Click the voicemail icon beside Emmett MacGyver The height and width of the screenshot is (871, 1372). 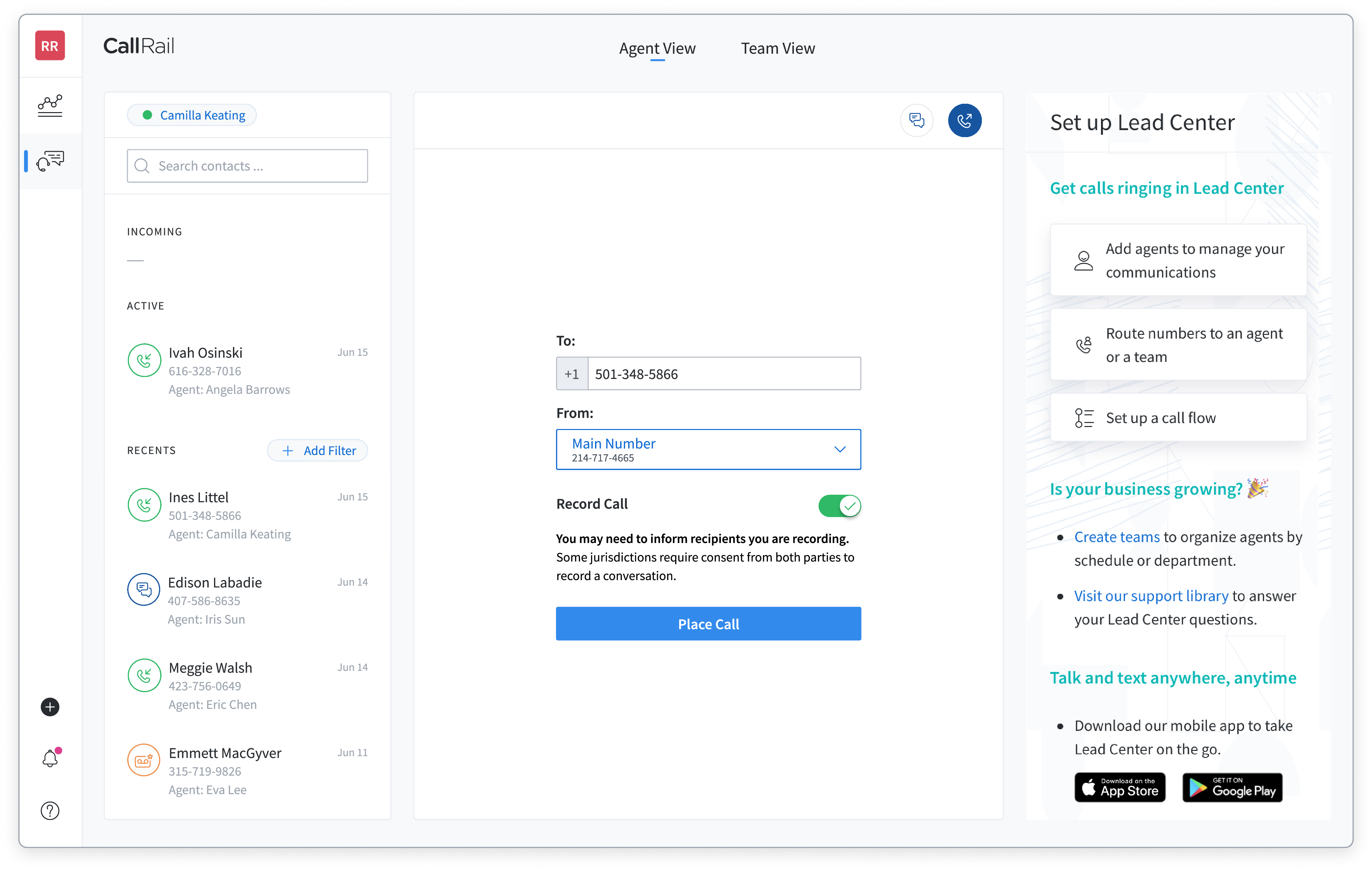(144, 760)
